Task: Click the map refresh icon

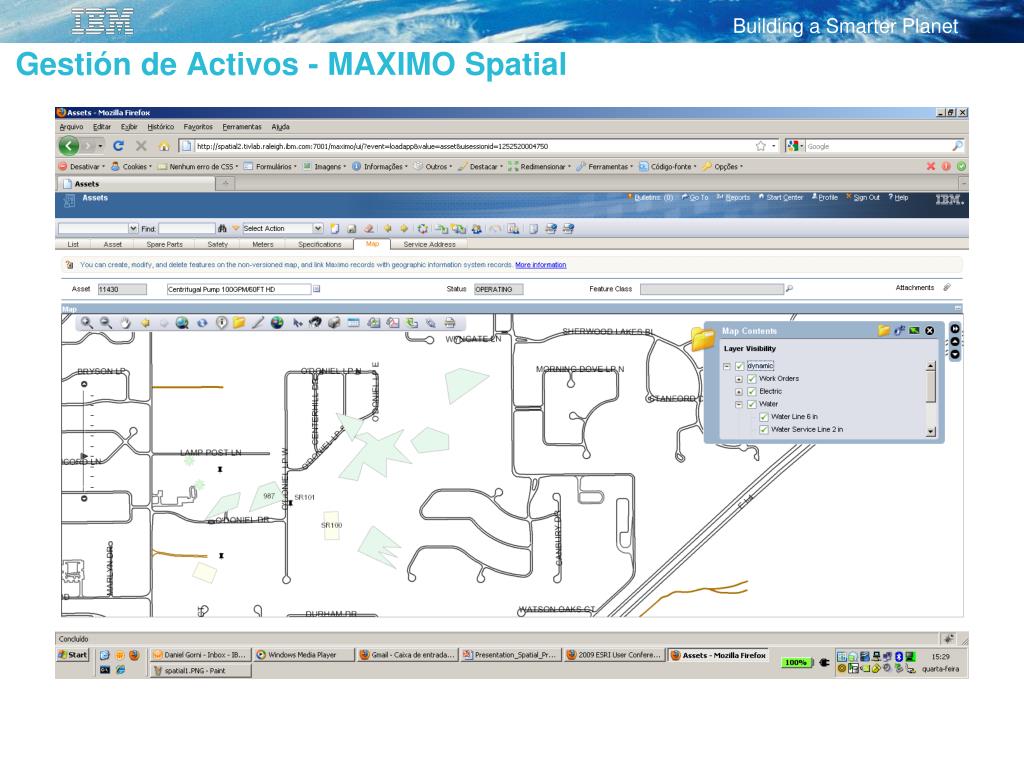Action: coord(202,323)
